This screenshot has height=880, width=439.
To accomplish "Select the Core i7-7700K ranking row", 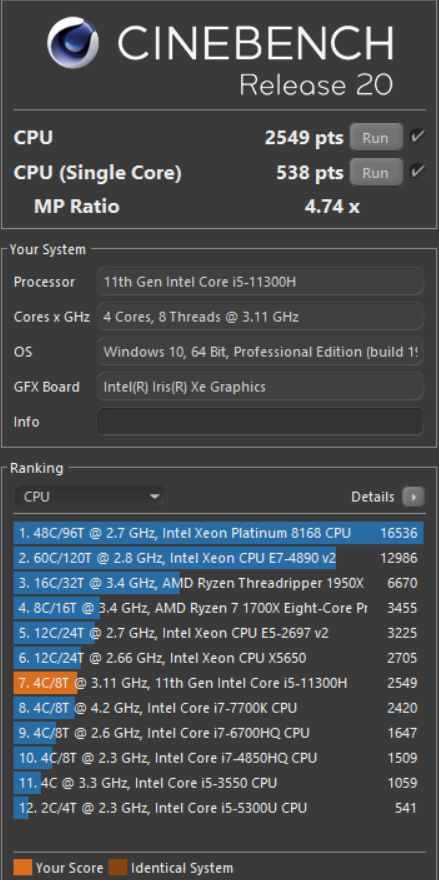I will [x=218, y=708].
